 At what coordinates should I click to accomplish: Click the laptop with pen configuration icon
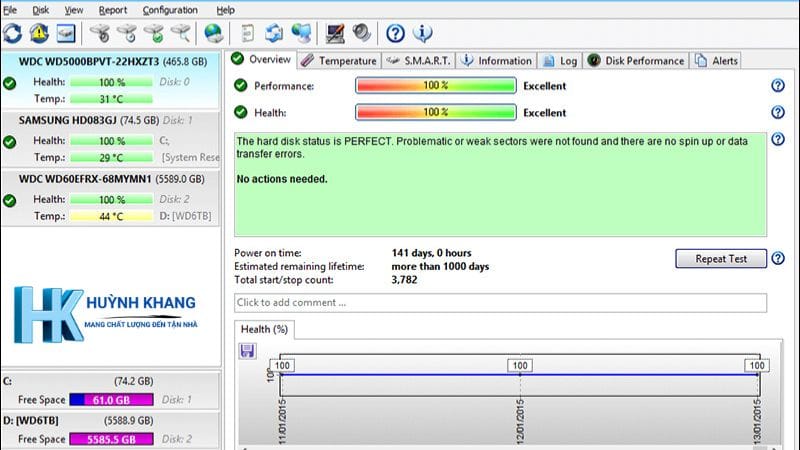[335, 34]
